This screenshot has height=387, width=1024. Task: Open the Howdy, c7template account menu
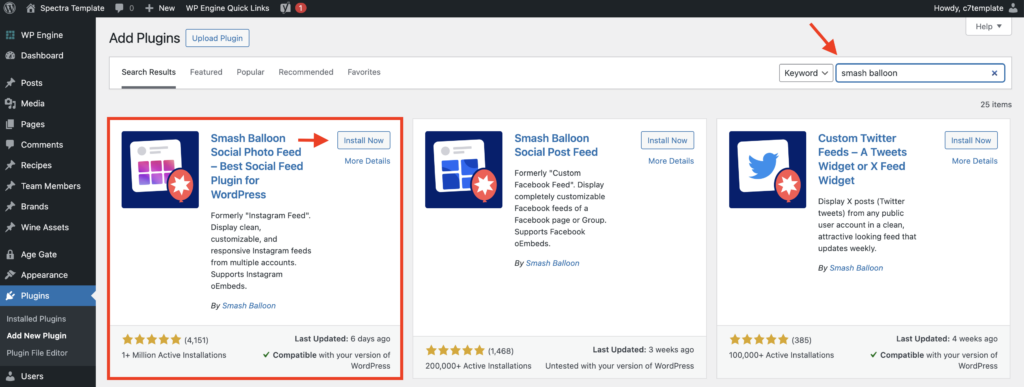[978, 8]
